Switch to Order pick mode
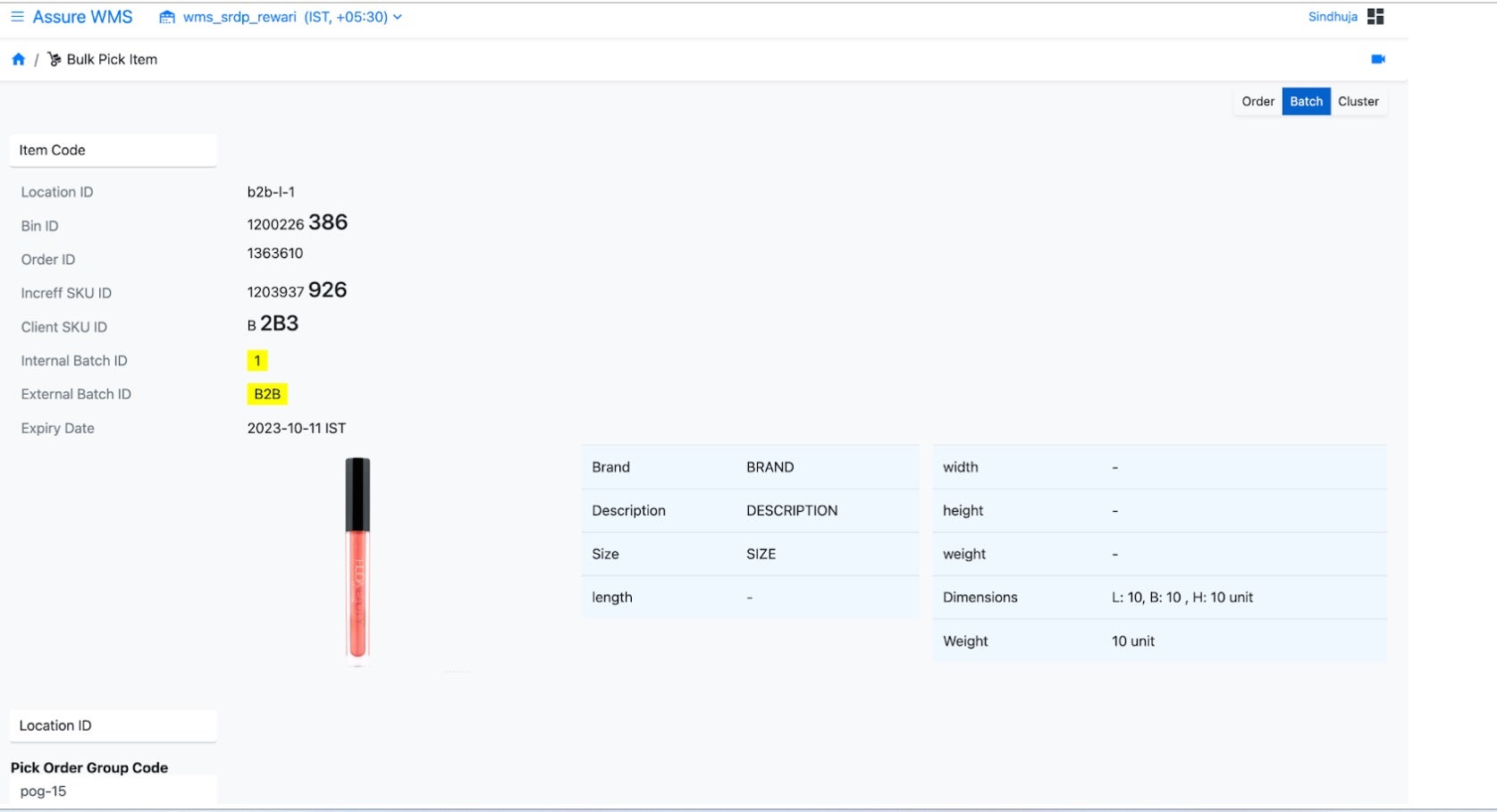This screenshot has width=1497, height=812. [x=1257, y=102]
